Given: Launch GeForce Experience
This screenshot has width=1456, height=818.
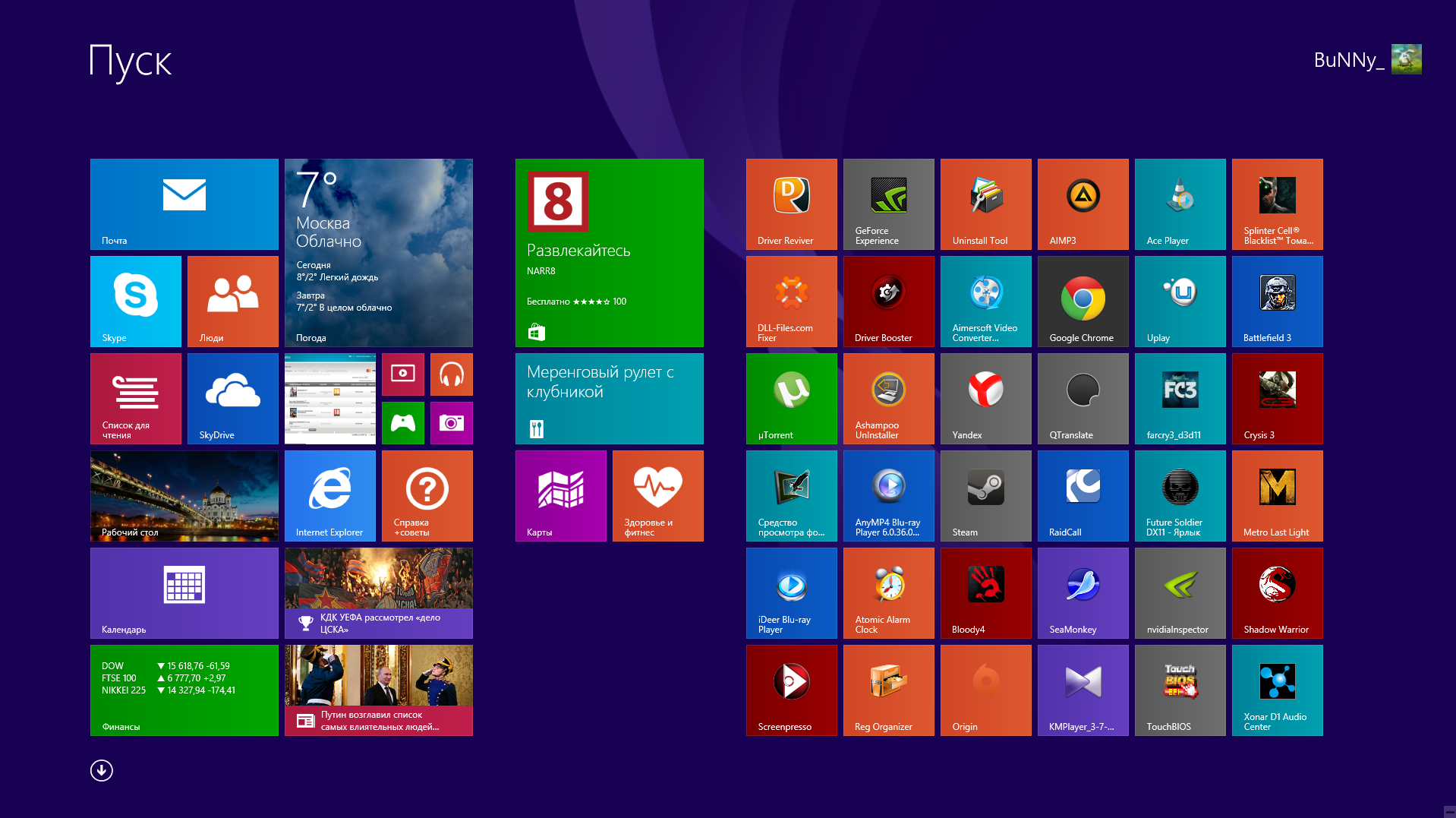Looking at the screenshot, I should coord(889,204).
